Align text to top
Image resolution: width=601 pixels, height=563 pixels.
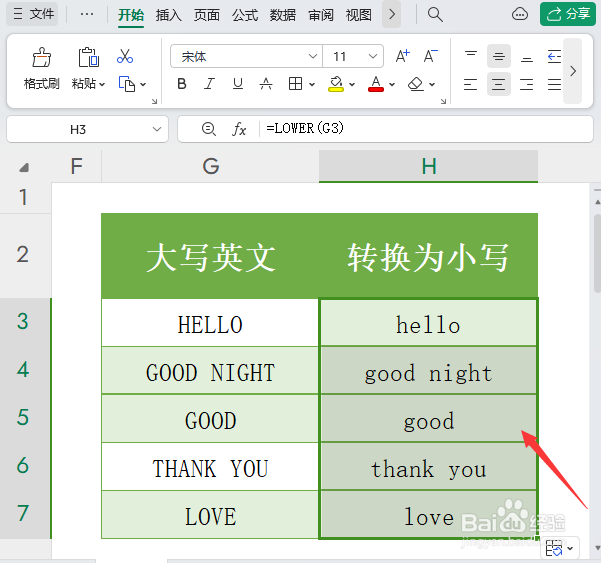coord(471,56)
